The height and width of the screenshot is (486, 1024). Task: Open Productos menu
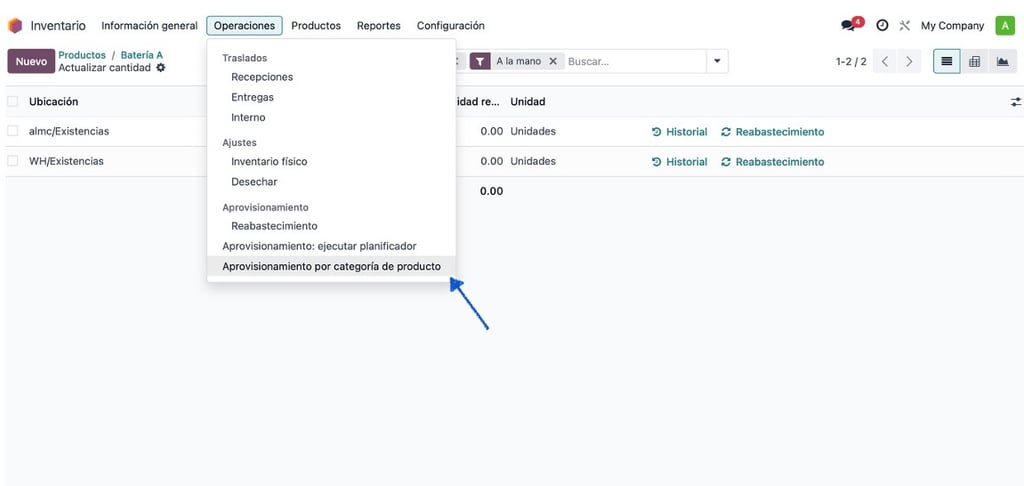pyautogui.click(x=316, y=25)
